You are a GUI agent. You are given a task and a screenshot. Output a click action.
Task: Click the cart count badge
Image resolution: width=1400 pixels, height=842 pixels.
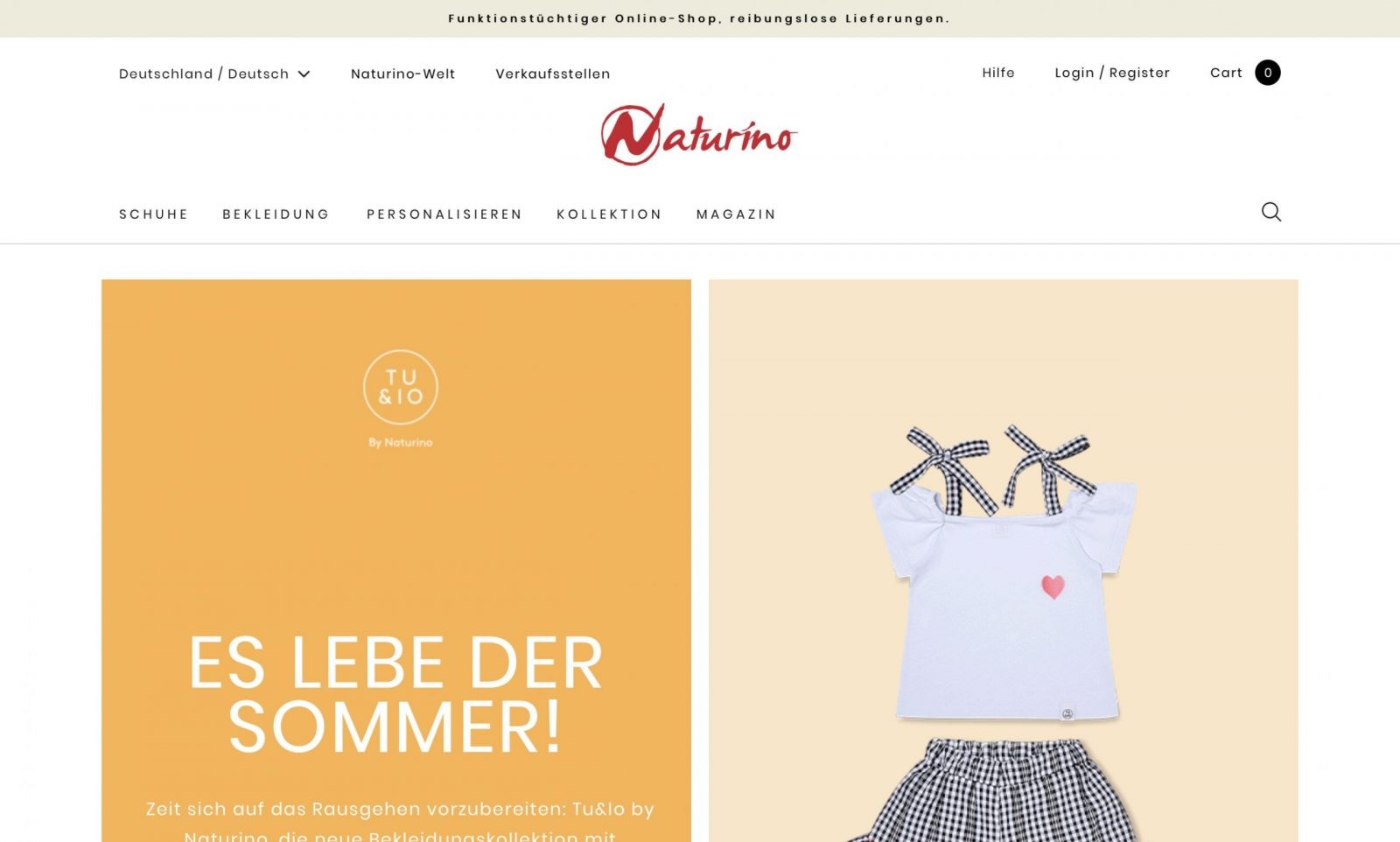coord(1267,73)
